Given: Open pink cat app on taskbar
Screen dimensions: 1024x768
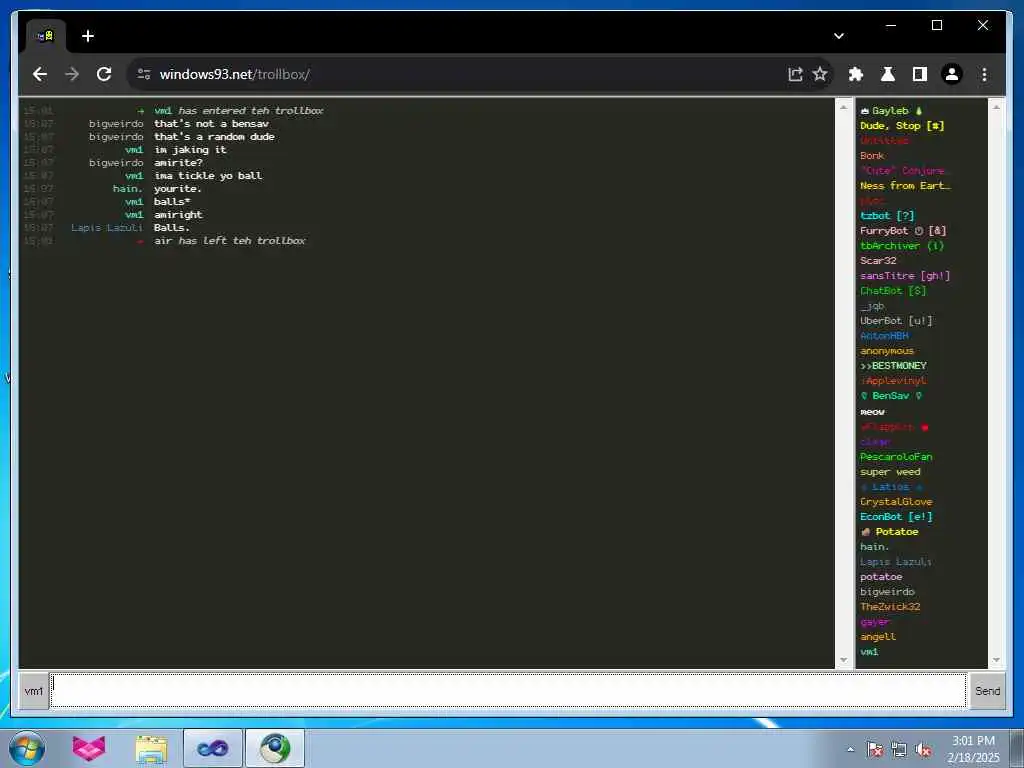Looking at the screenshot, I should click(89, 748).
